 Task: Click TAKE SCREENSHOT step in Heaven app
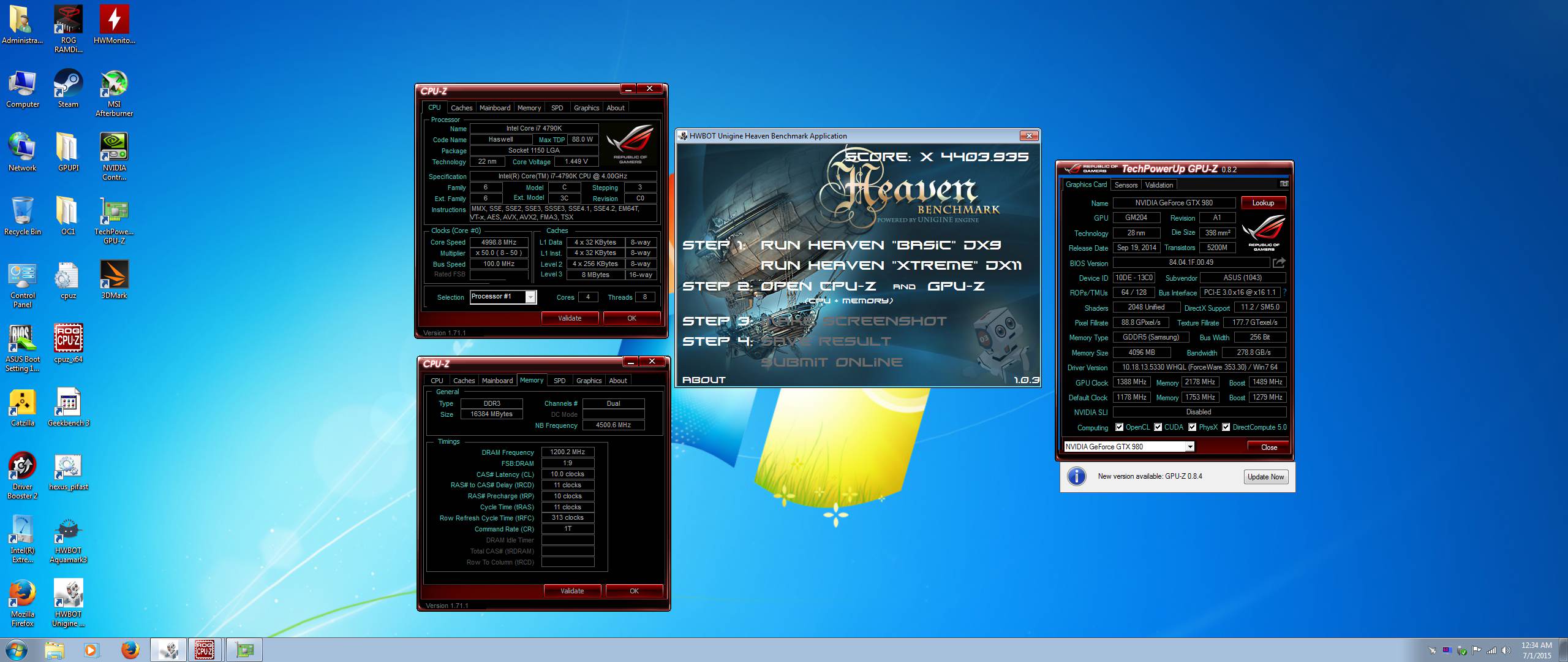[x=854, y=321]
